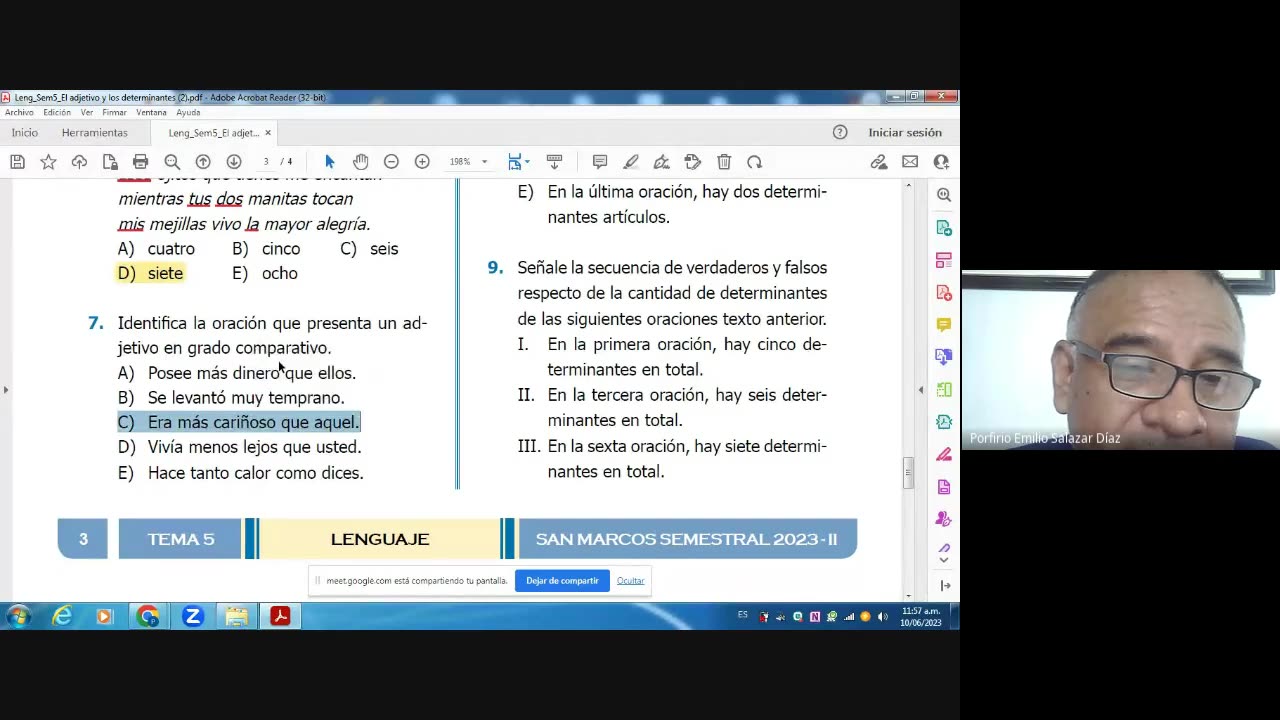Select the highlight text tool
The height and width of the screenshot is (720, 1280).
[631, 162]
